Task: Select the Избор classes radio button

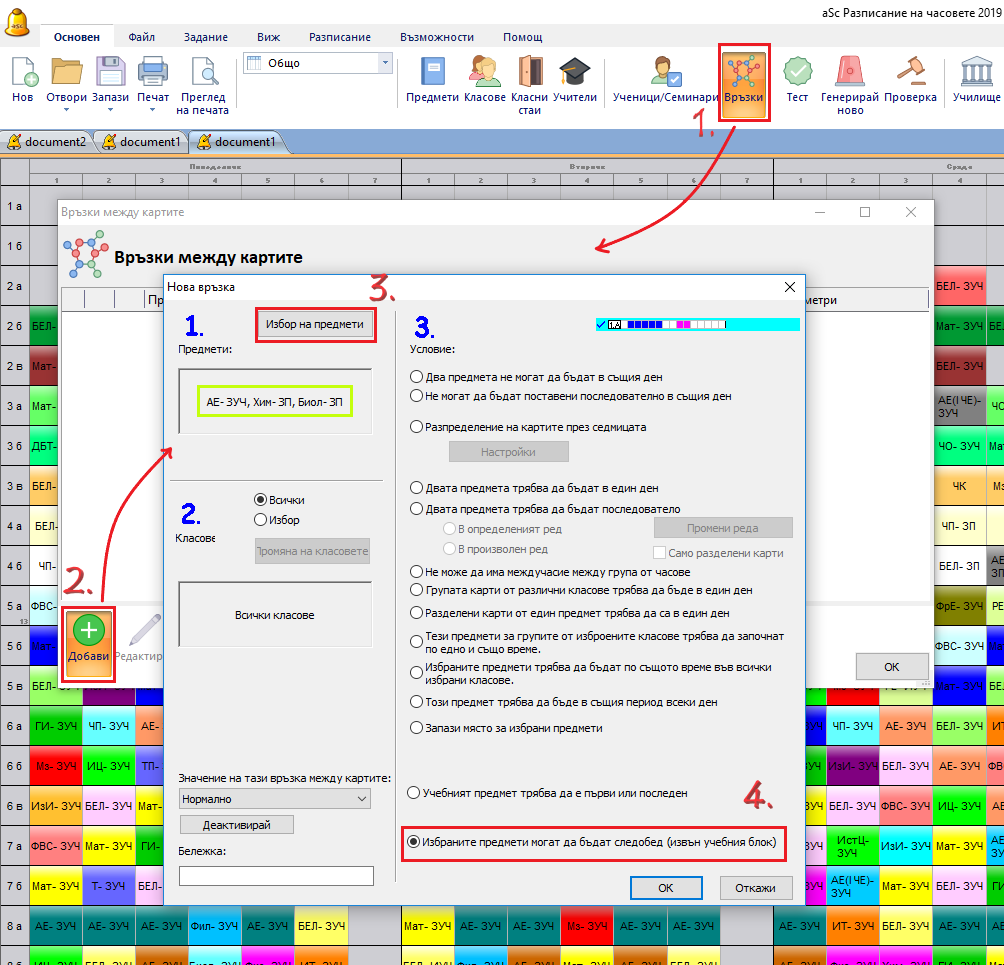Action: 261,520
